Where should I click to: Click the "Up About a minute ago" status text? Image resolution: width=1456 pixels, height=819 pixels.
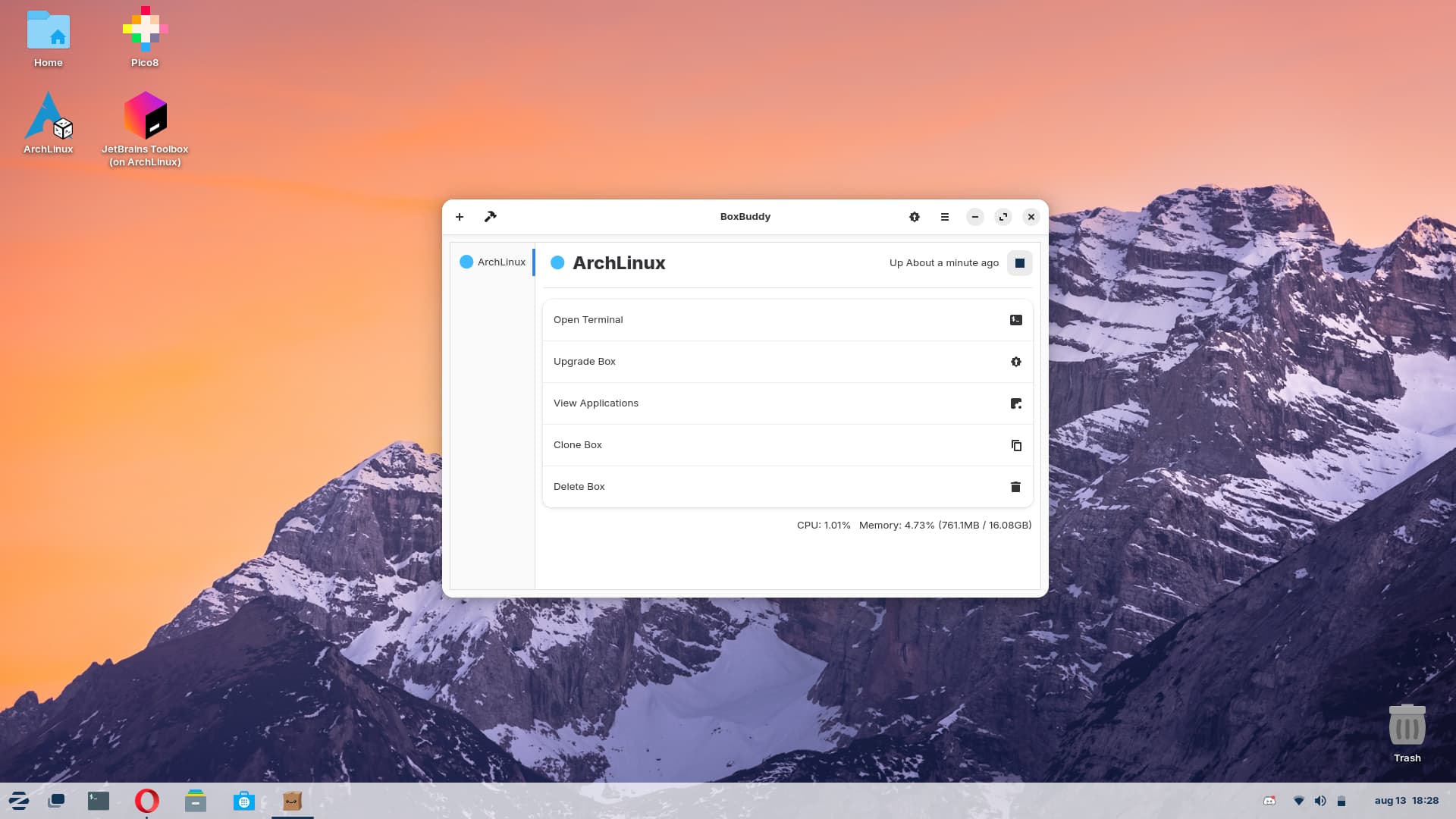[x=944, y=263]
